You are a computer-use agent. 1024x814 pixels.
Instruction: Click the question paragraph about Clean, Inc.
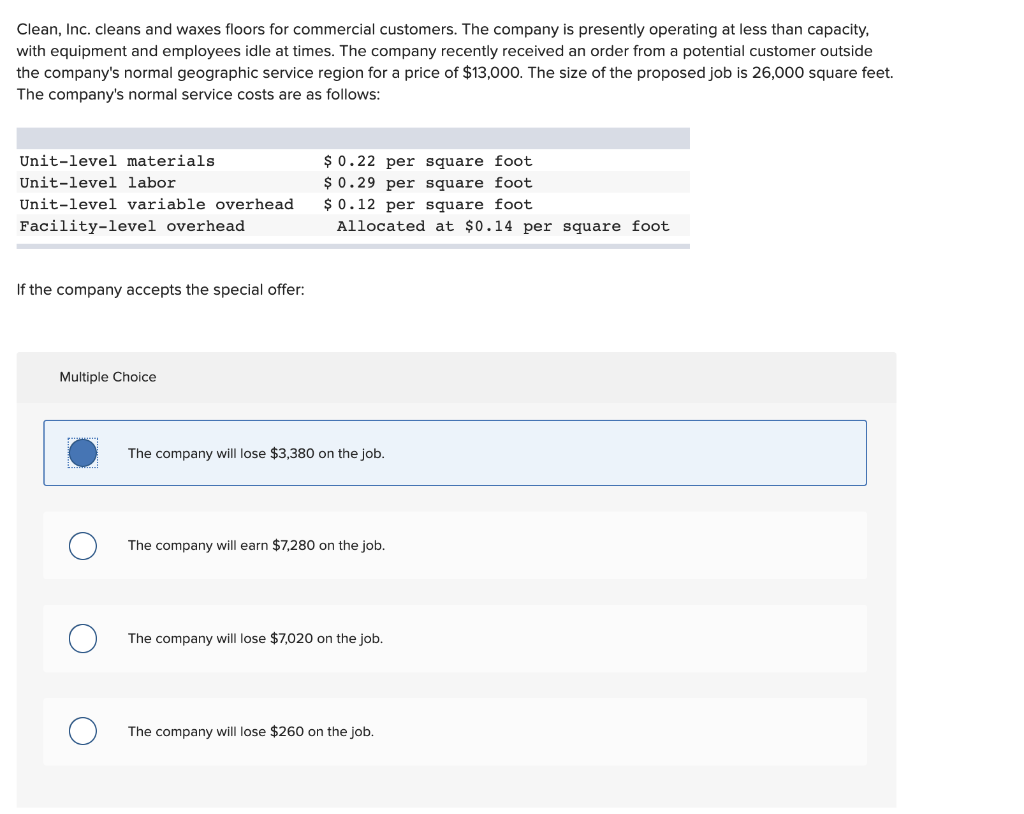click(455, 61)
